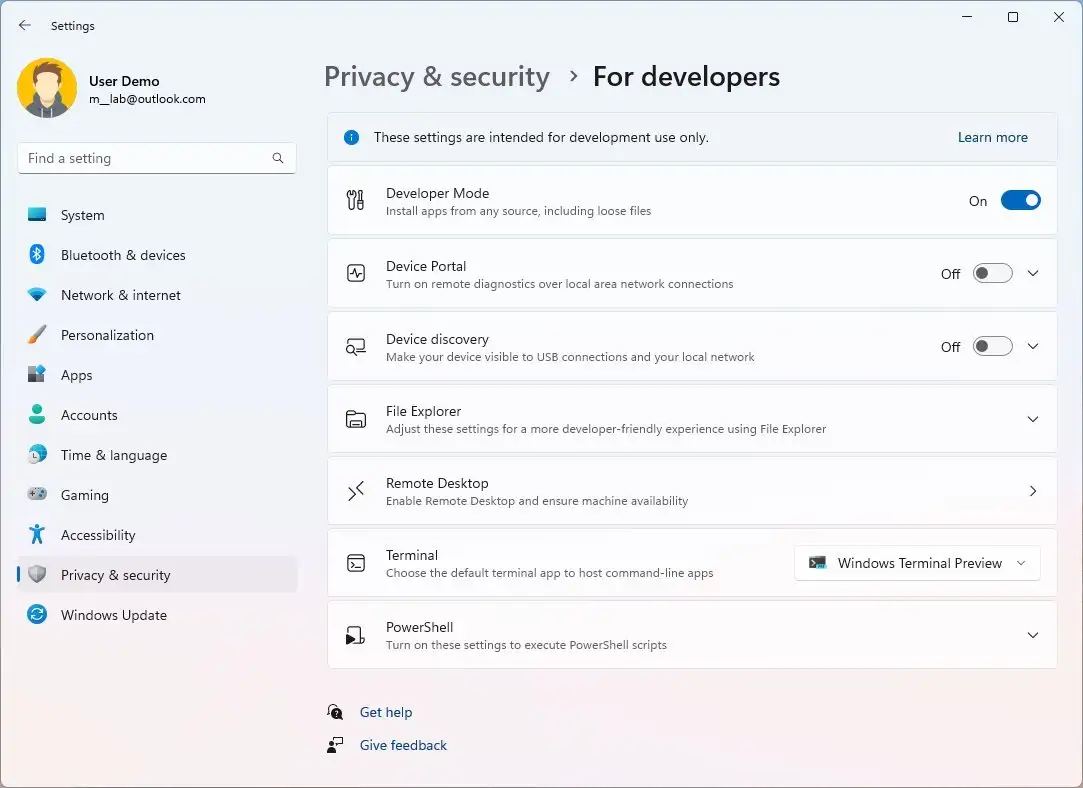Viewport: 1083px width, 788px height.
Task: Click the Device discovery icon
Action: pyautogui.click(x=355, y=347)
